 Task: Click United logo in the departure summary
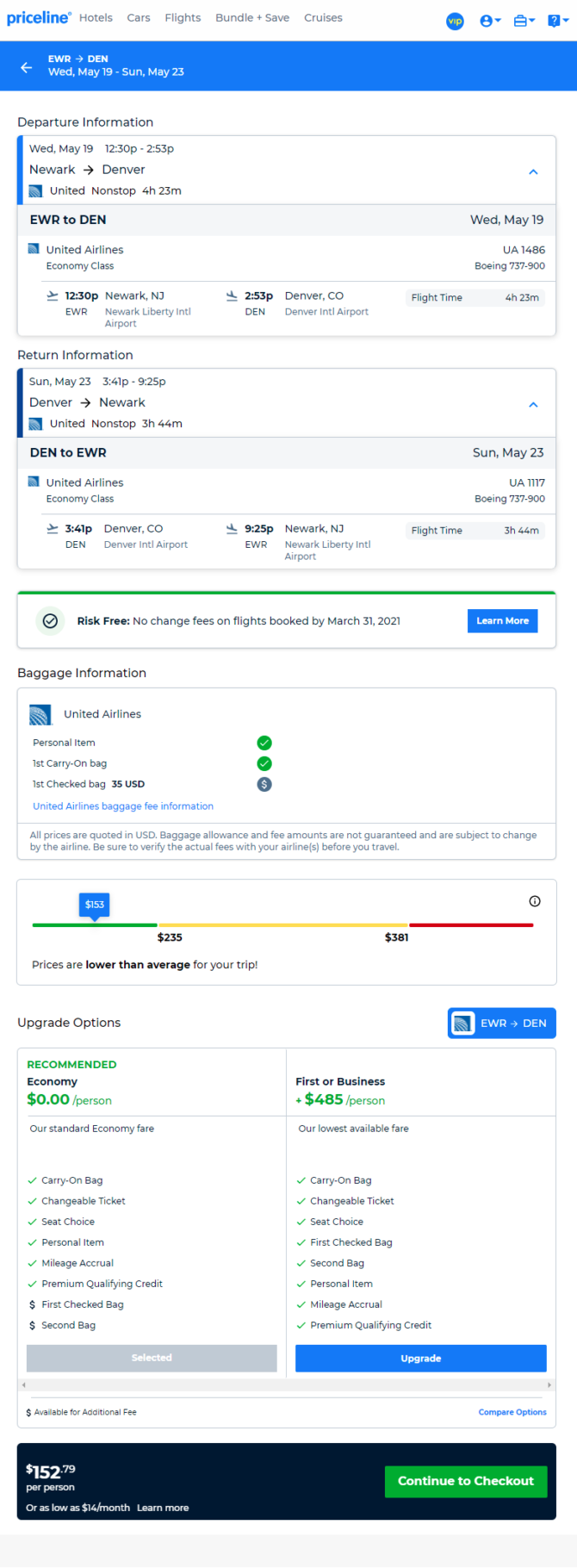pyautogui.click(x=35, y=191)
